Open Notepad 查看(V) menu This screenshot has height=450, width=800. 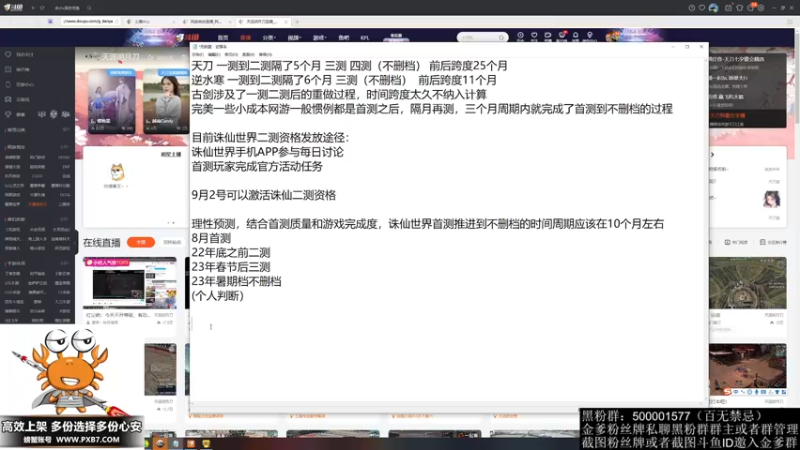point(248,54)
